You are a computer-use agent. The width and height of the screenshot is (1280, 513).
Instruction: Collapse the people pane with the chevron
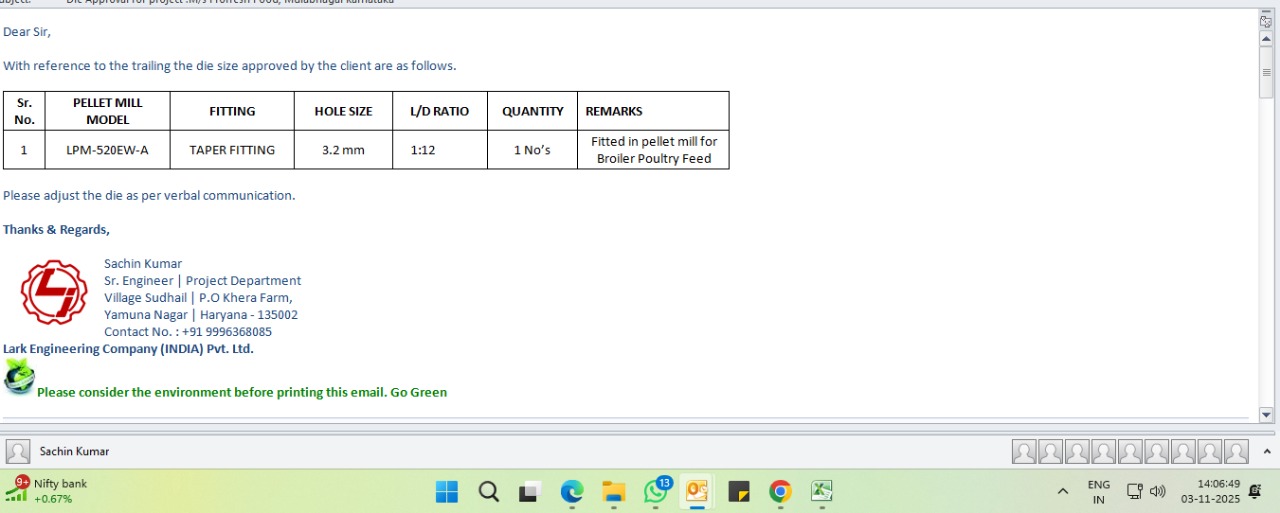click(x=1265, y=452)
